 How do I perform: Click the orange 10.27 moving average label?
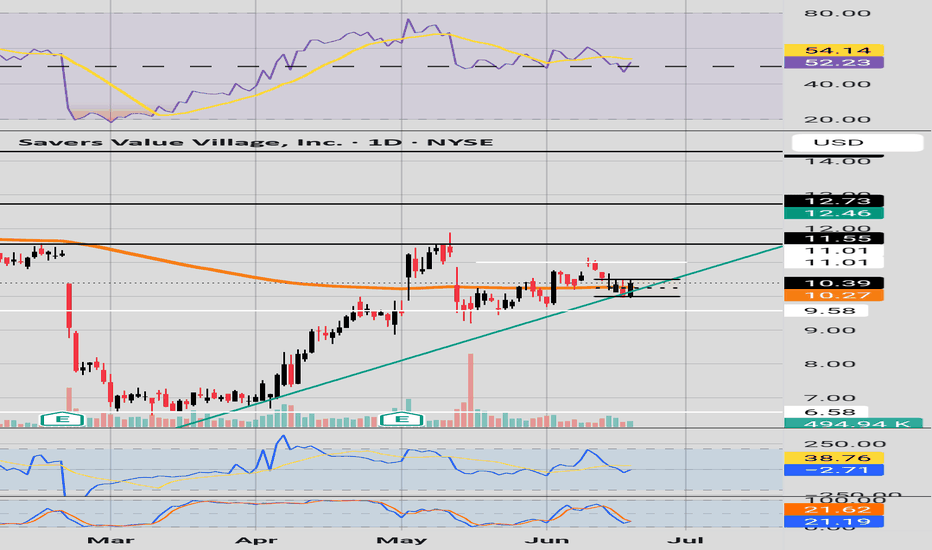coord(834,296)
